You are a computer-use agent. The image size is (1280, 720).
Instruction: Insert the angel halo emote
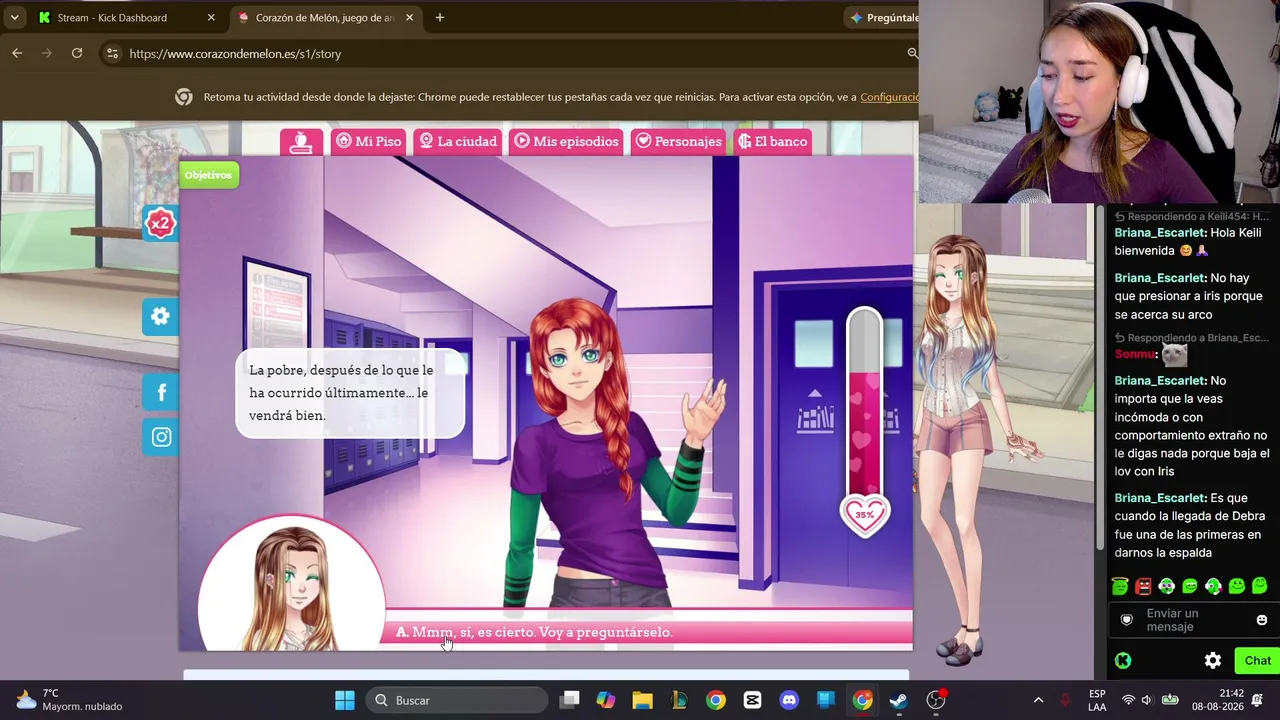[1120, 586]
